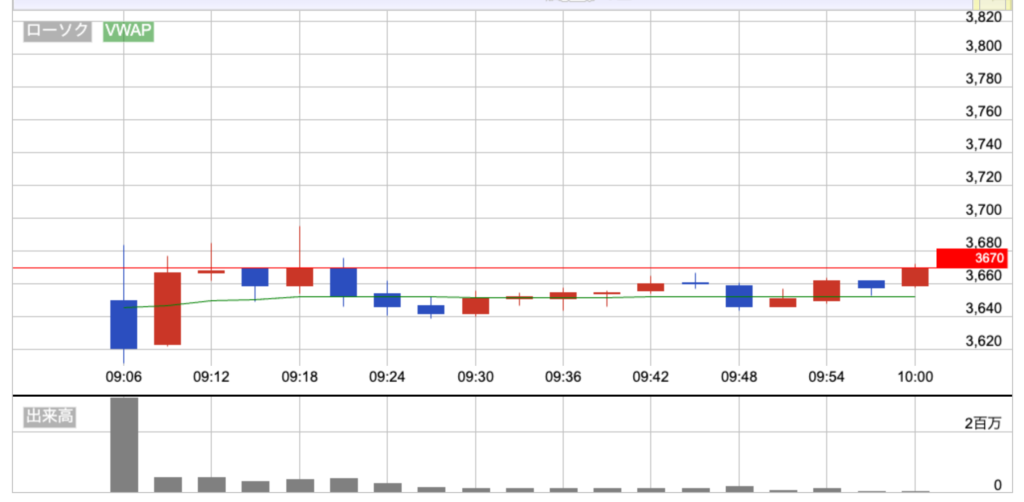Click the 10:00 time axis label
Viewport: 1024px width, 502px height.
[x=915, y=377]
